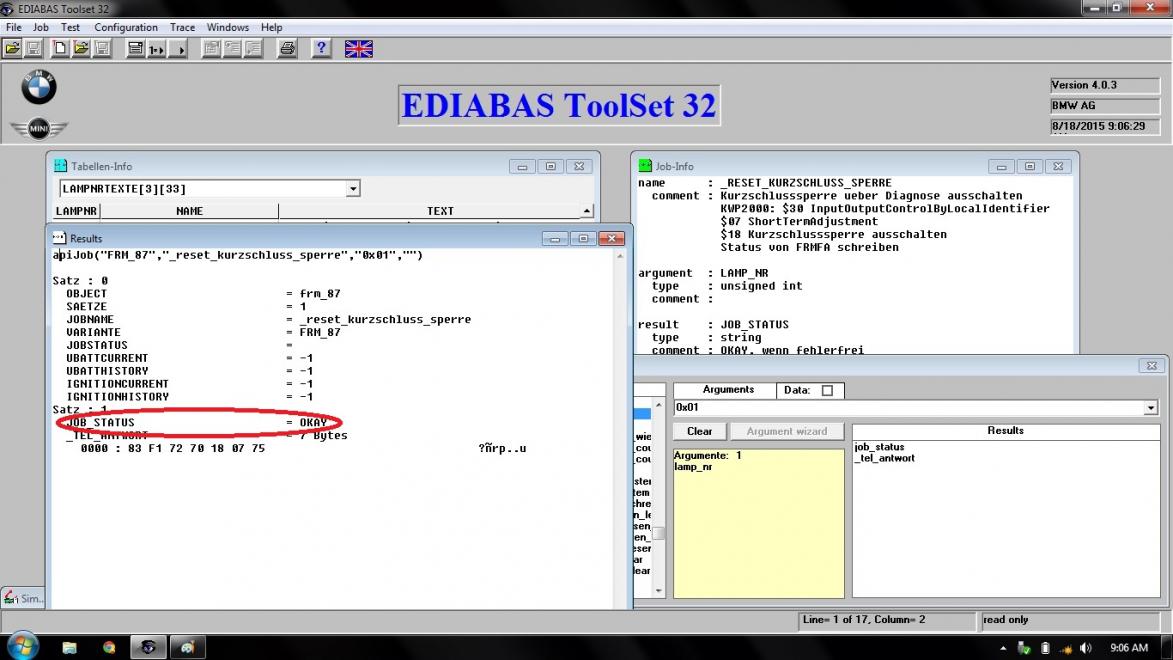Screen dimensions: 1173x660
Task: Expand the 0x01 argument dropdown
Action: [1150, 408]
